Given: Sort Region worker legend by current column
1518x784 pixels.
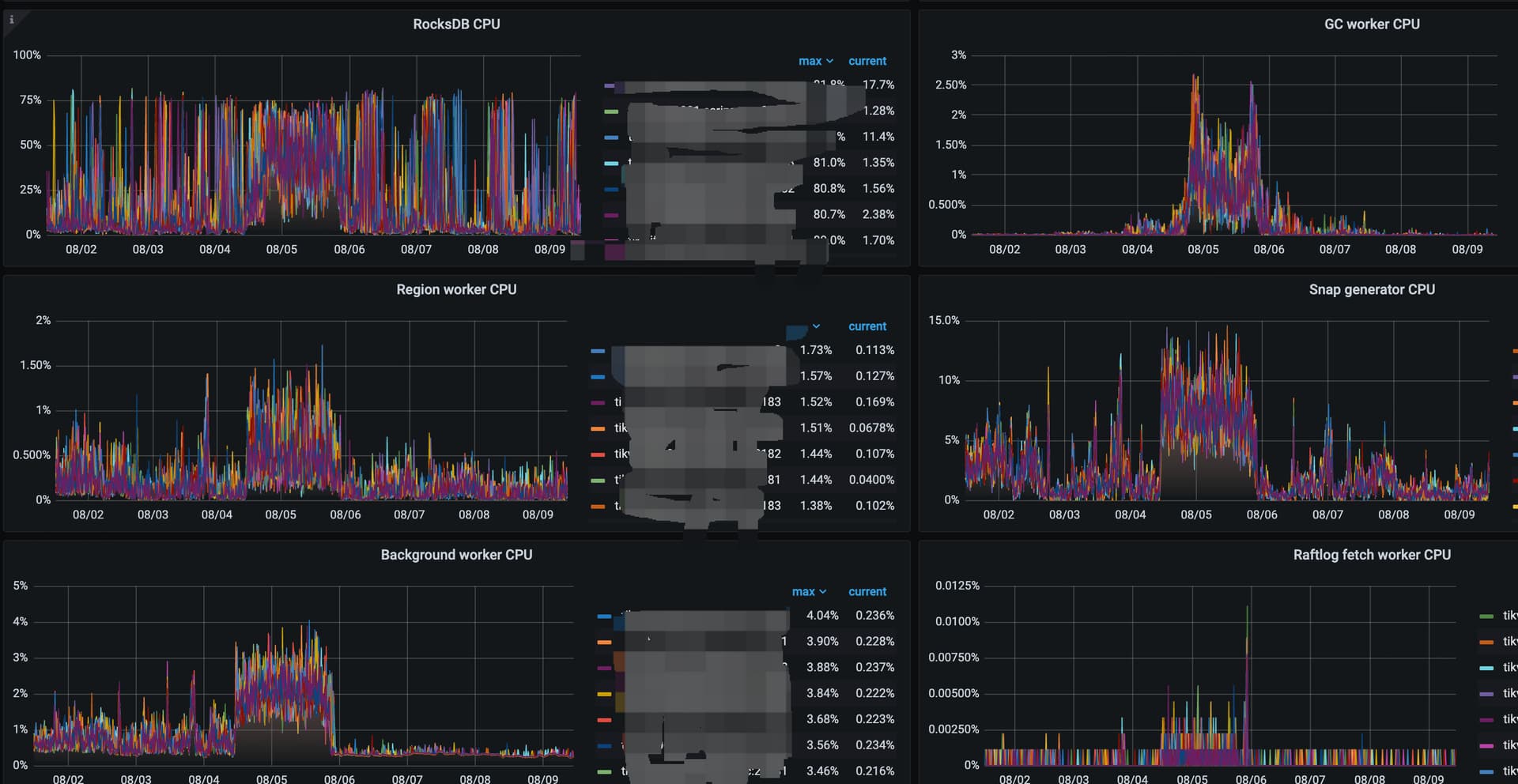Looking at the screenshot, I should [x=867, y=326].
